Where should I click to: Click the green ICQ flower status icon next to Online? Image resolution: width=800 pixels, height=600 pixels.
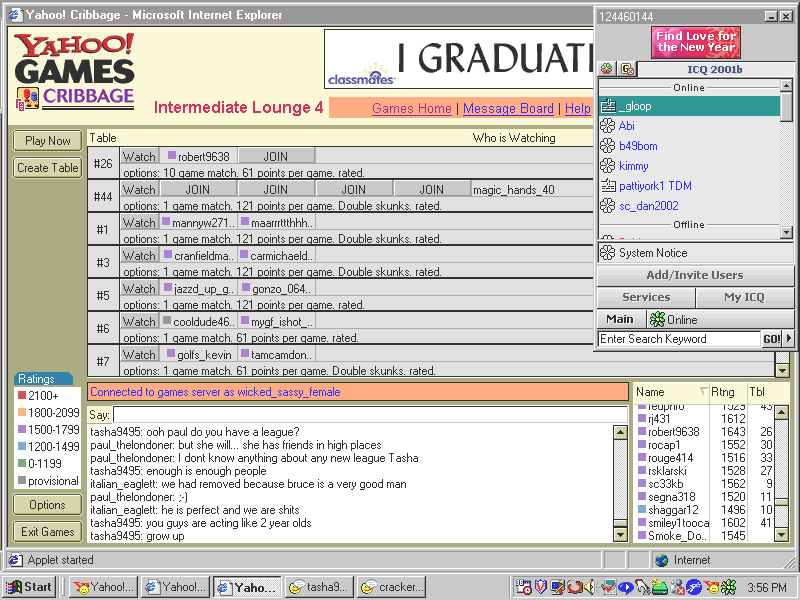point(657,319)
